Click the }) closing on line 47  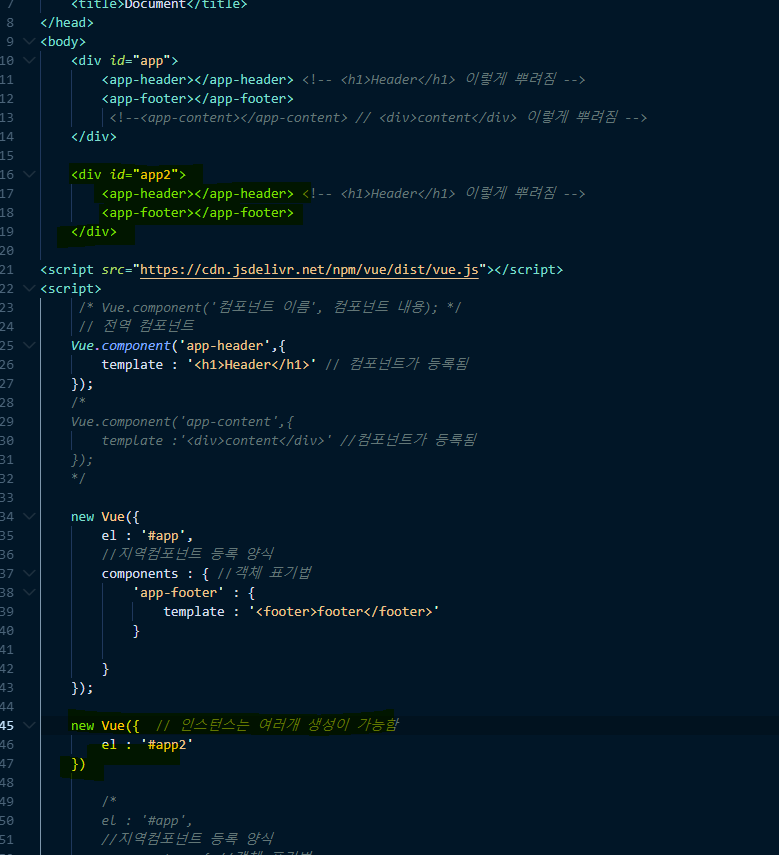(78, 764)
